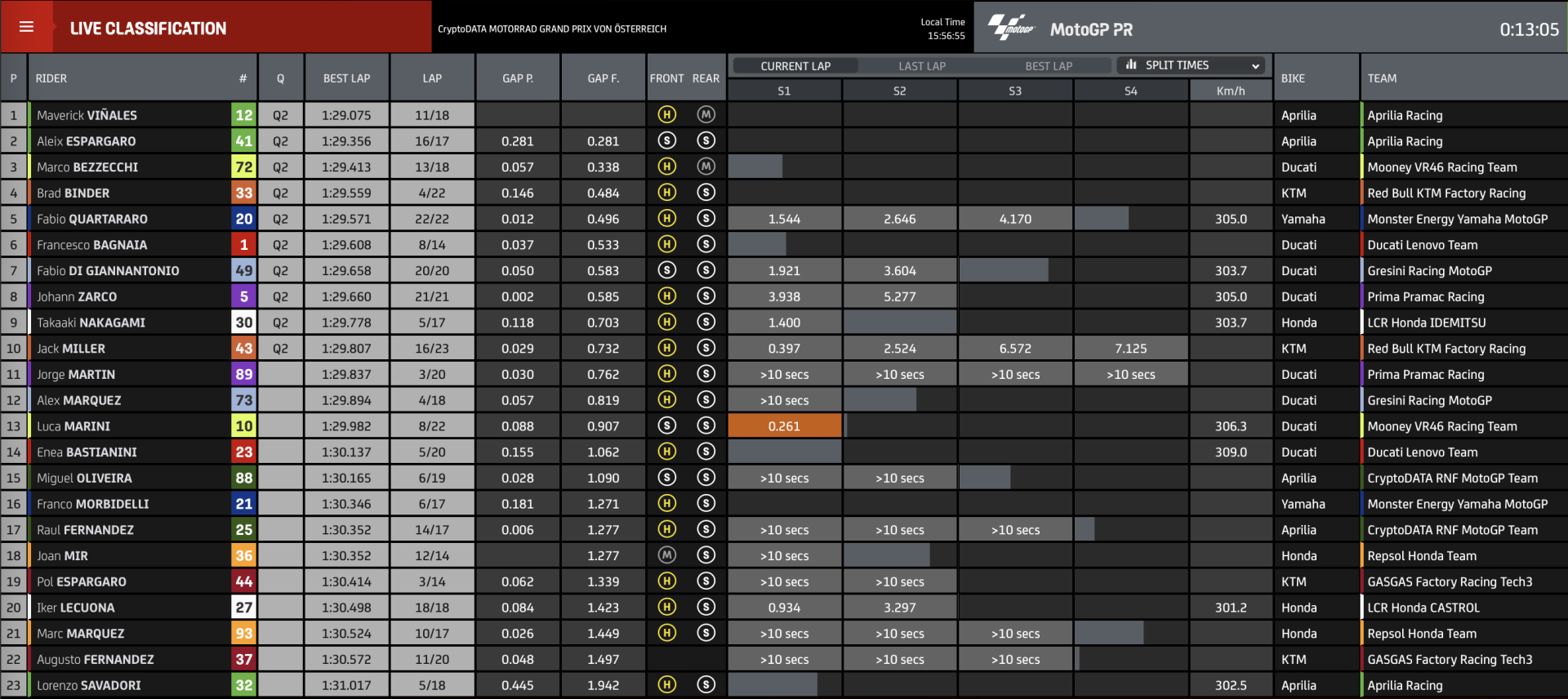Click Binder front tyre H icon

(x=666, y=193)
